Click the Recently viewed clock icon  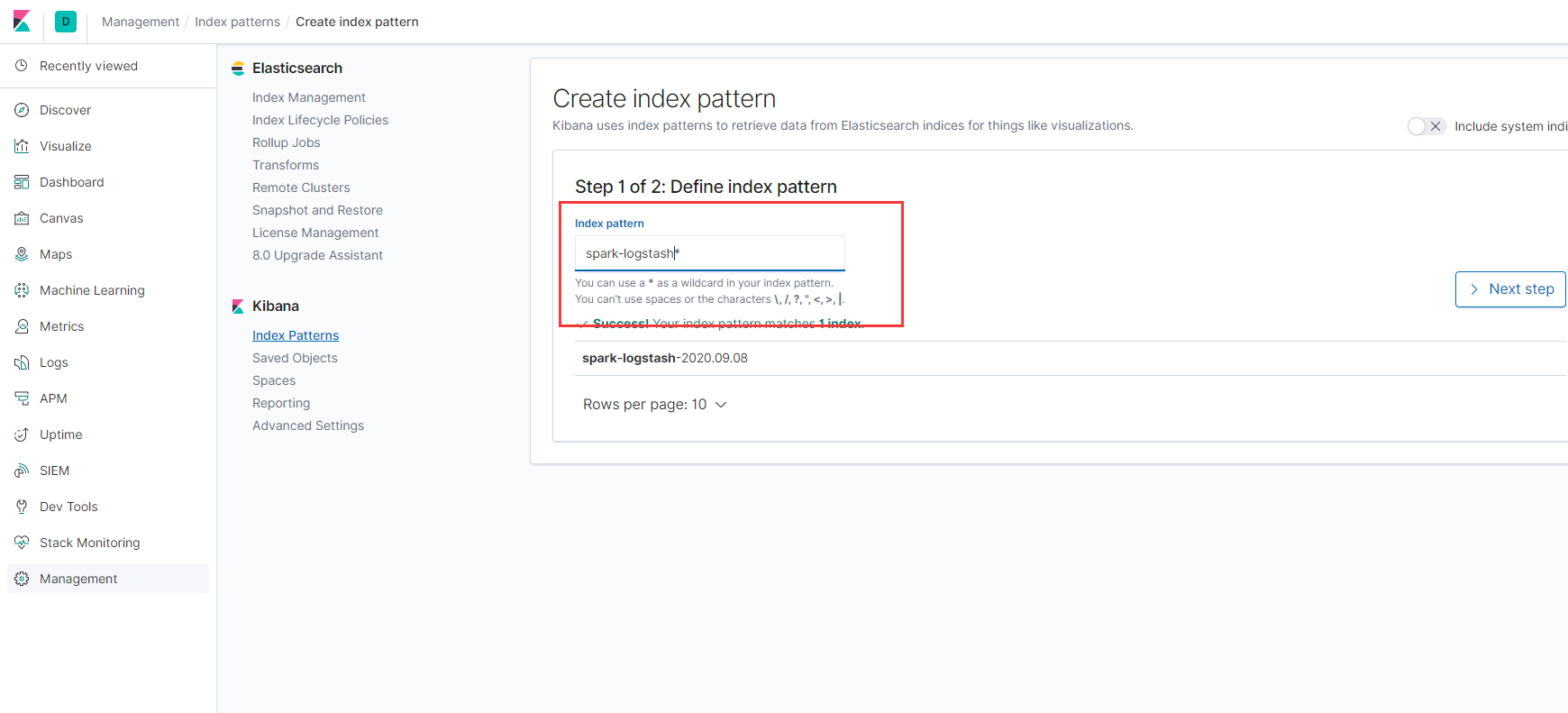(22, 66)
